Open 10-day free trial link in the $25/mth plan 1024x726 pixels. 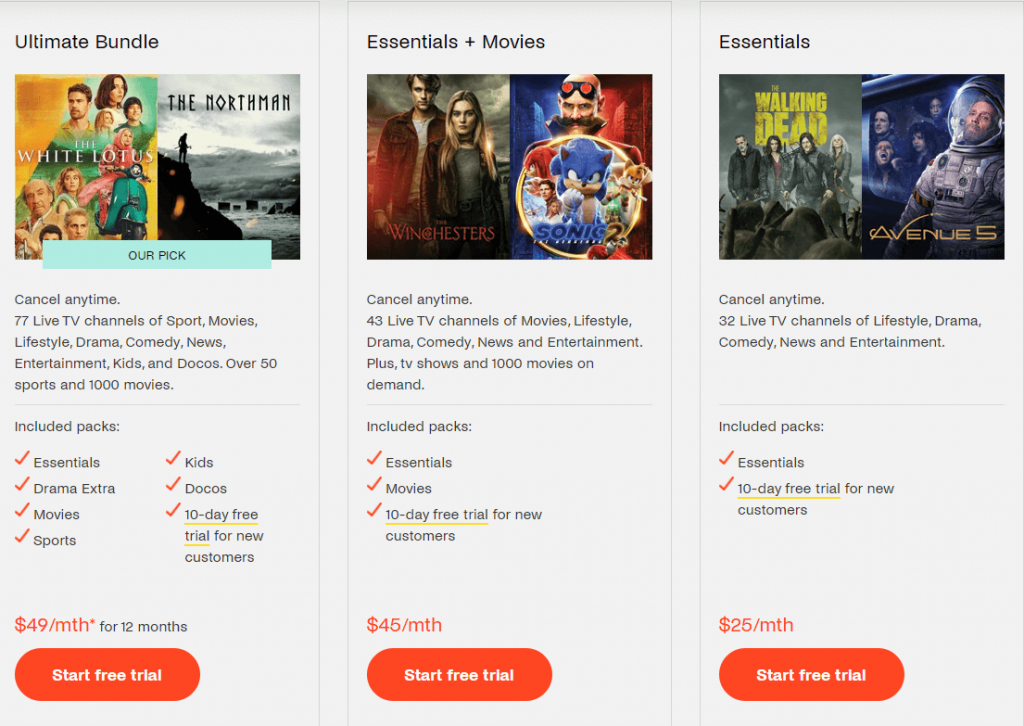(789, 488)
